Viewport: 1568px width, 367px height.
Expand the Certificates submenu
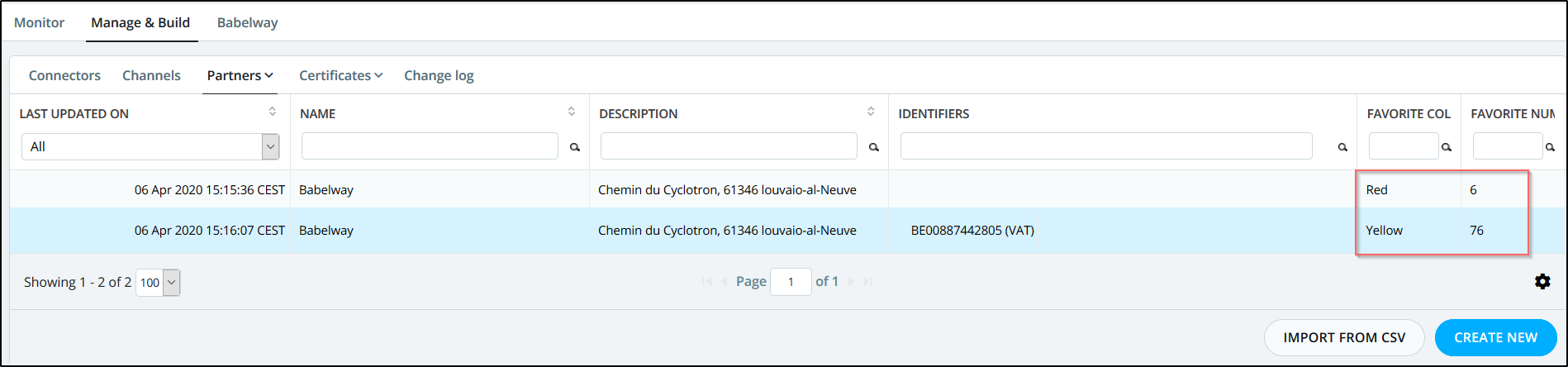coord(340,75)
